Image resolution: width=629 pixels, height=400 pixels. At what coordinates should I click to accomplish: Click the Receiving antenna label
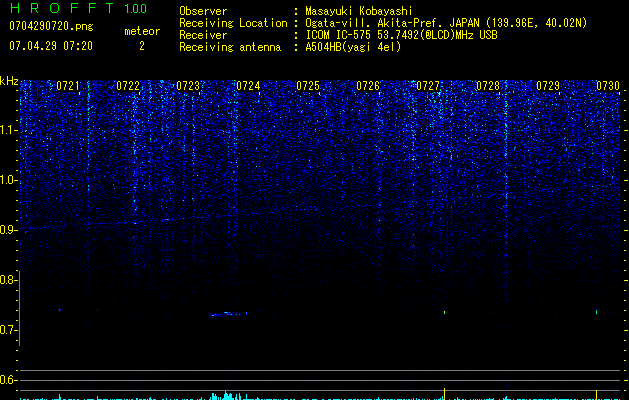click(230, 47)
